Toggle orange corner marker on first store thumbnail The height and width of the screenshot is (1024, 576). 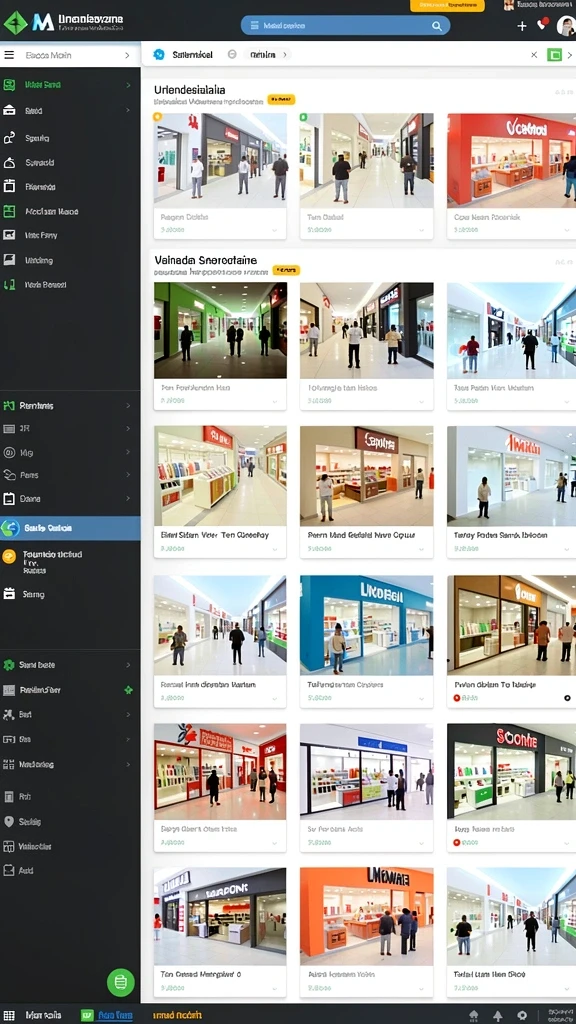pyautogui.click(x=157, y=117)
